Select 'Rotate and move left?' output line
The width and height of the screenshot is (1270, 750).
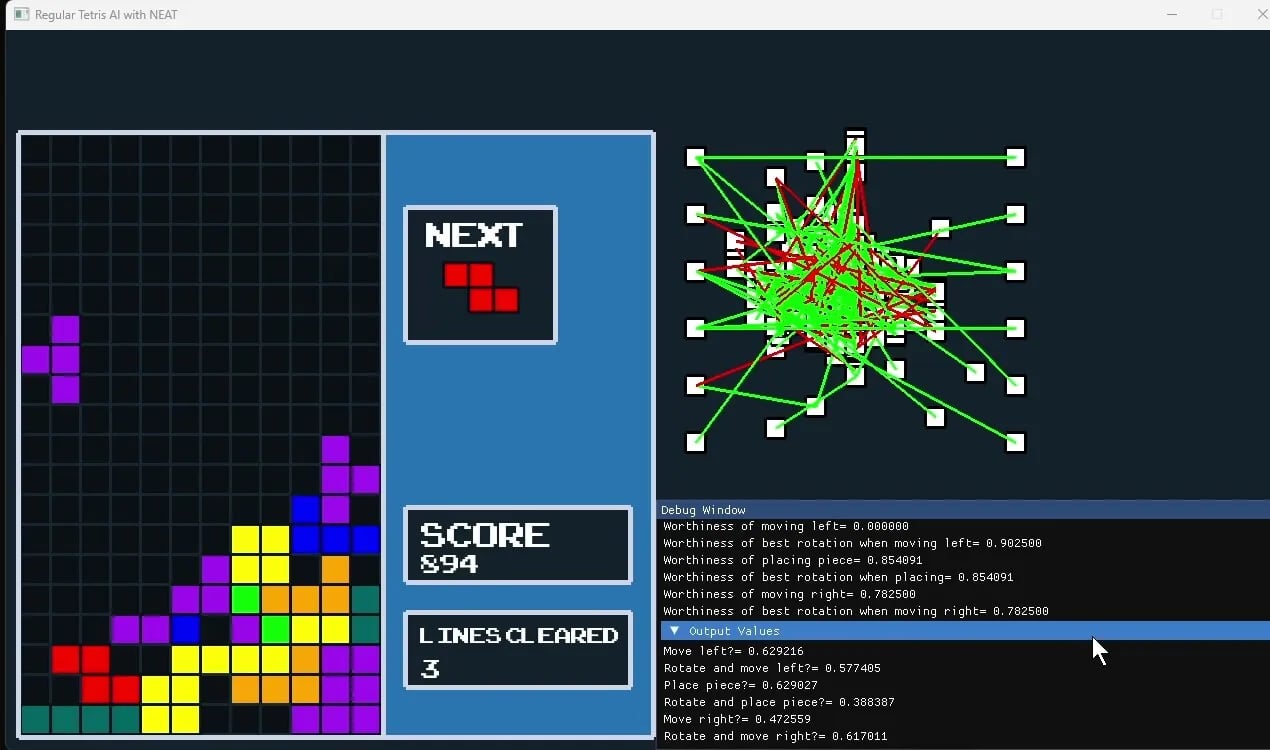pos(772,668)
